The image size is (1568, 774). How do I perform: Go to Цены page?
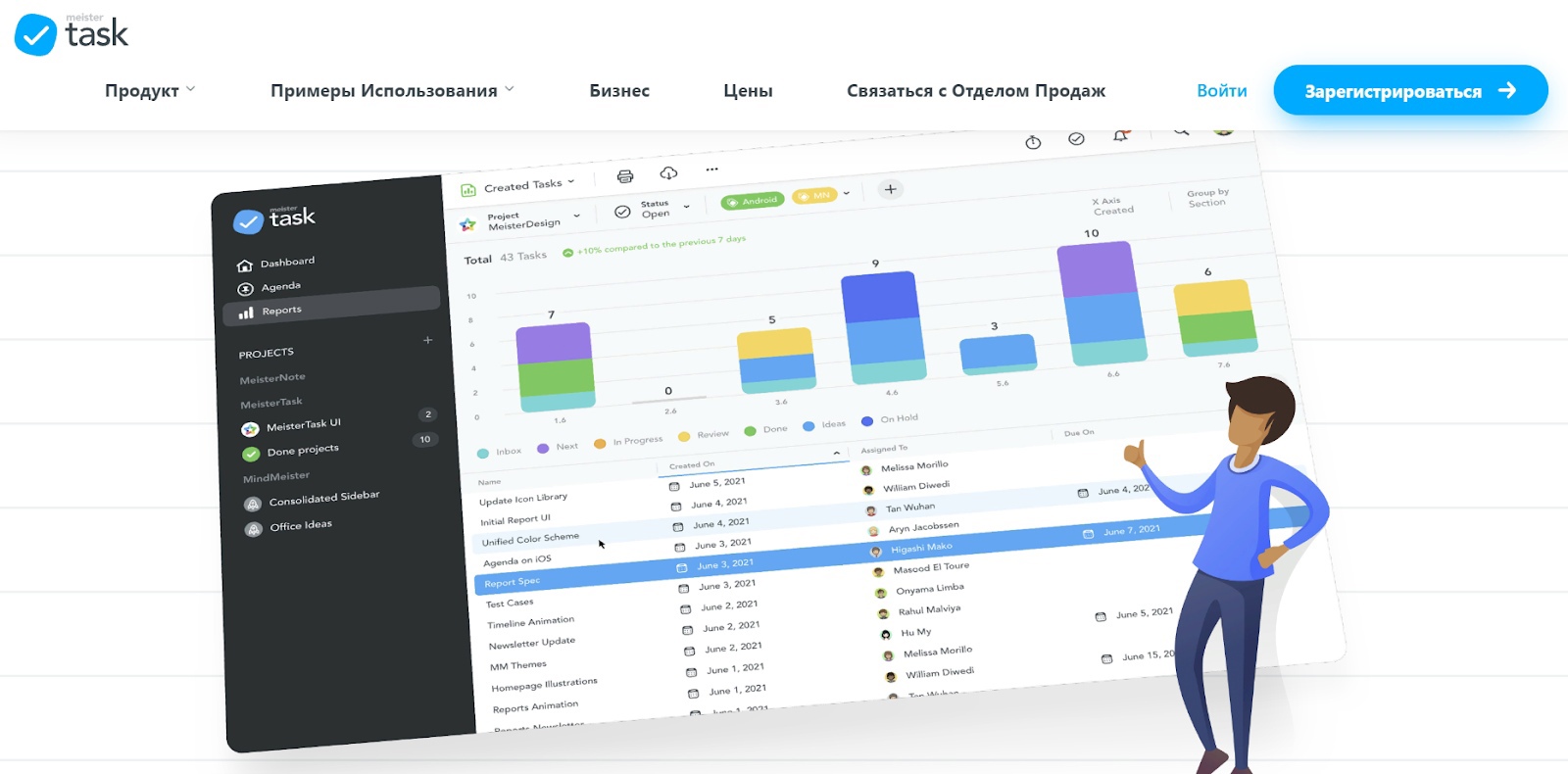tap(748, 91)
